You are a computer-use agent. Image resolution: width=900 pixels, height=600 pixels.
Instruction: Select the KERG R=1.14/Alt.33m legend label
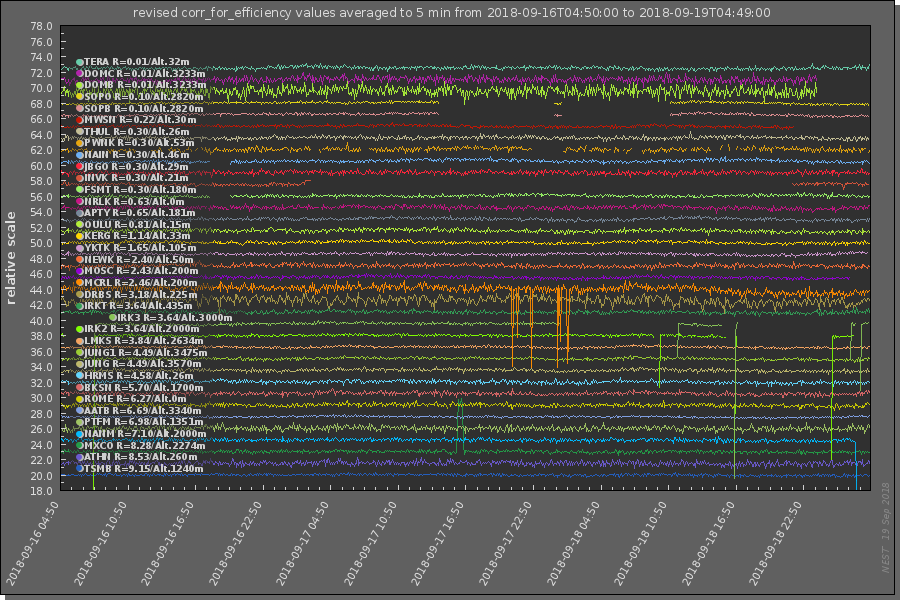(x=137, y=235)
